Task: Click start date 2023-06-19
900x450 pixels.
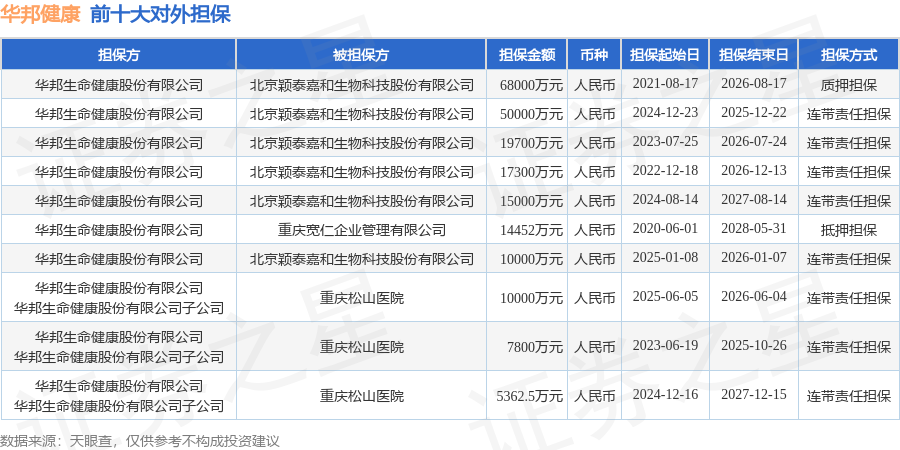Action: pyautogui.click(x=665, y=346)
